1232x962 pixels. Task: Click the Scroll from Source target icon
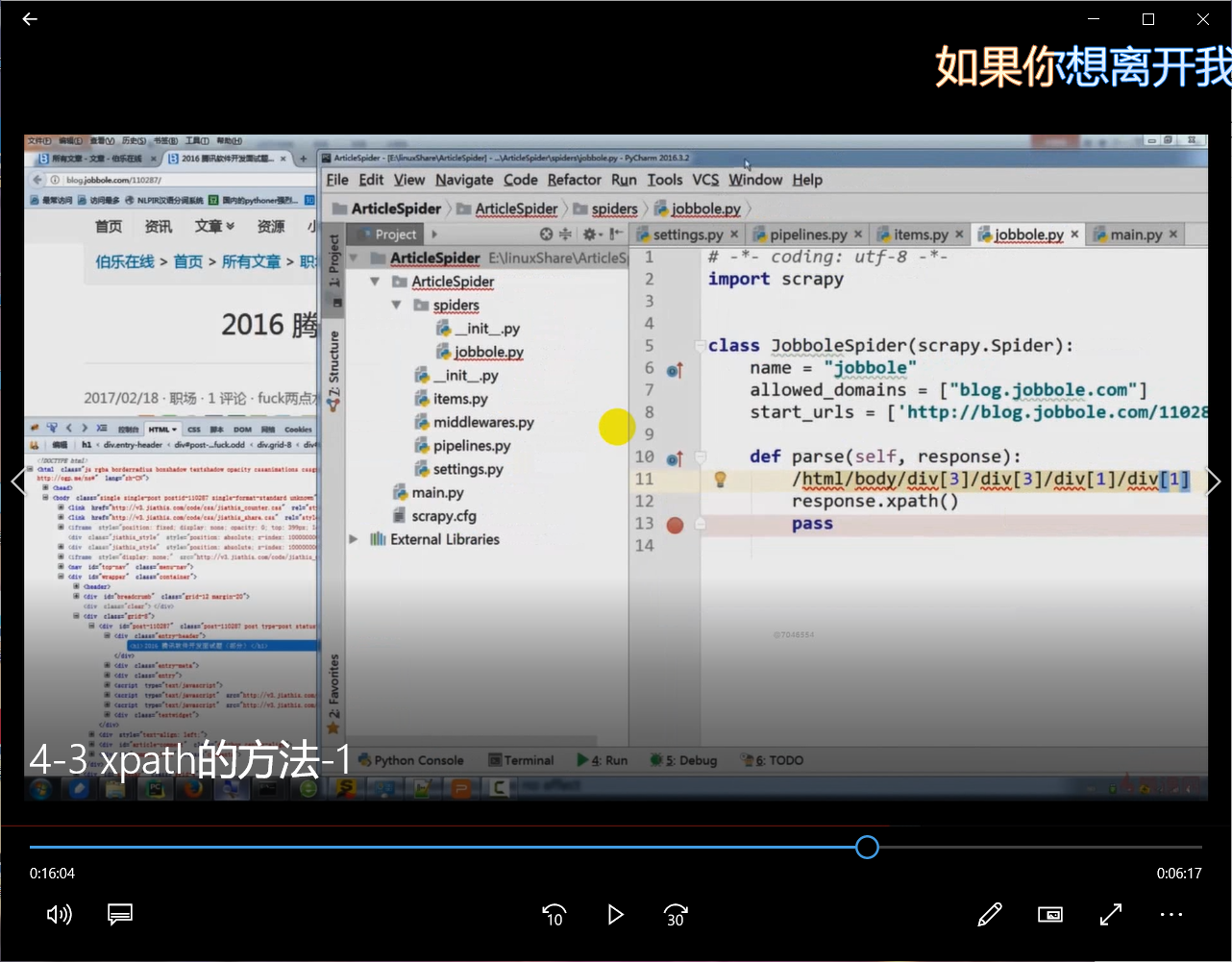point(546,234)
